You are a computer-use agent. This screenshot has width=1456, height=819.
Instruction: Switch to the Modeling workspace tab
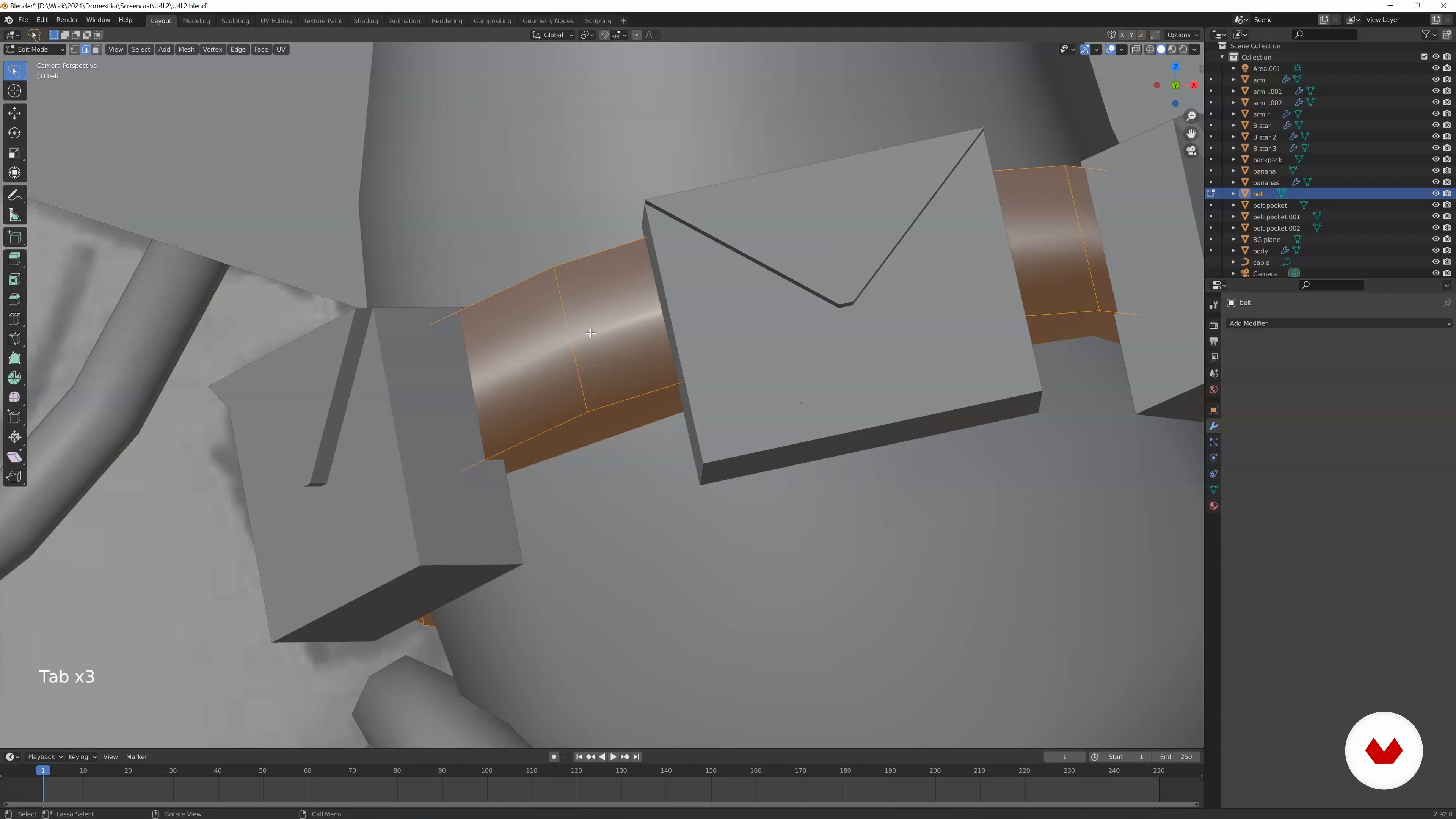coord(196,21)
